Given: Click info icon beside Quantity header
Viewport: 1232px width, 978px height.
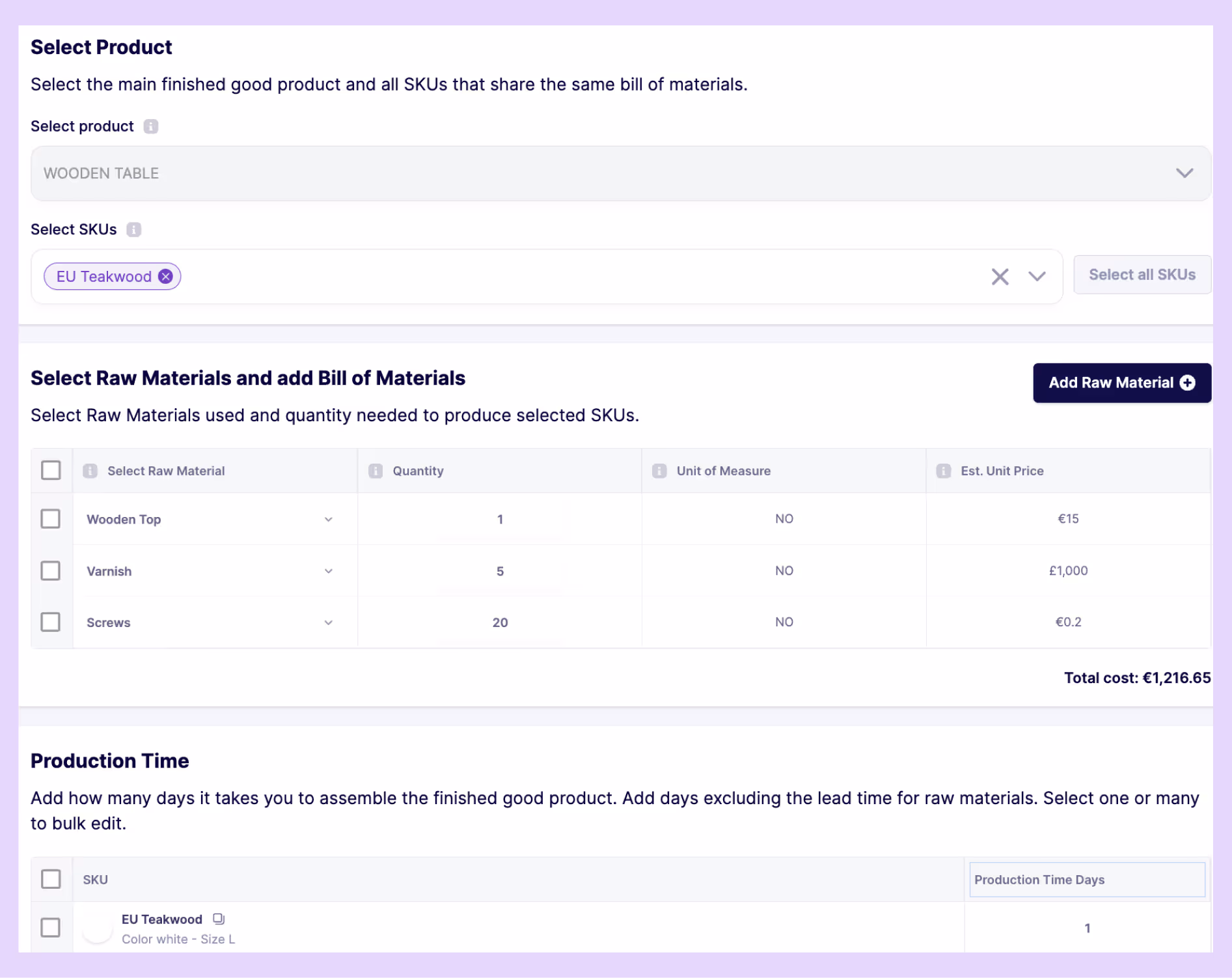Looking at the screenshot, I should point(376,471).
